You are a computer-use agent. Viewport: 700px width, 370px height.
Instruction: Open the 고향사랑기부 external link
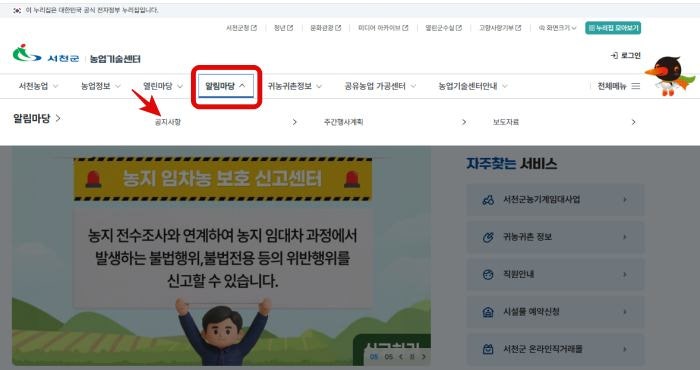(x=500, y=28)
